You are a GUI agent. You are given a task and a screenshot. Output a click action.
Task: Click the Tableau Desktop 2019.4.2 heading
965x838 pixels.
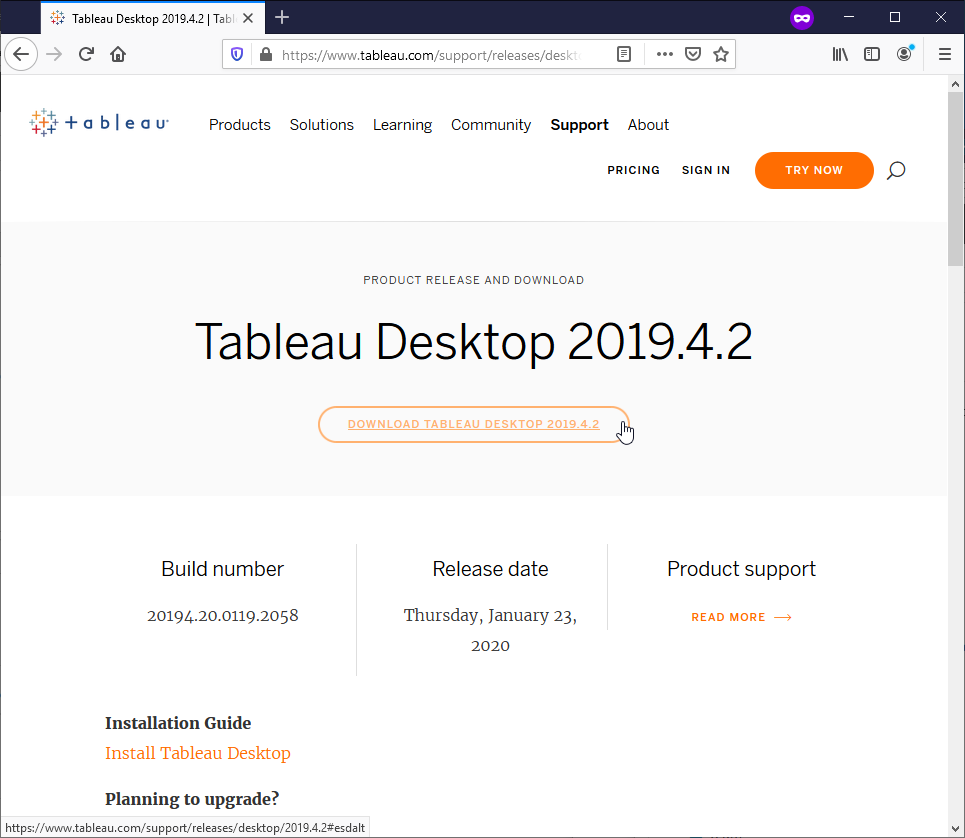pyautogui.click(x=474, y=341)
